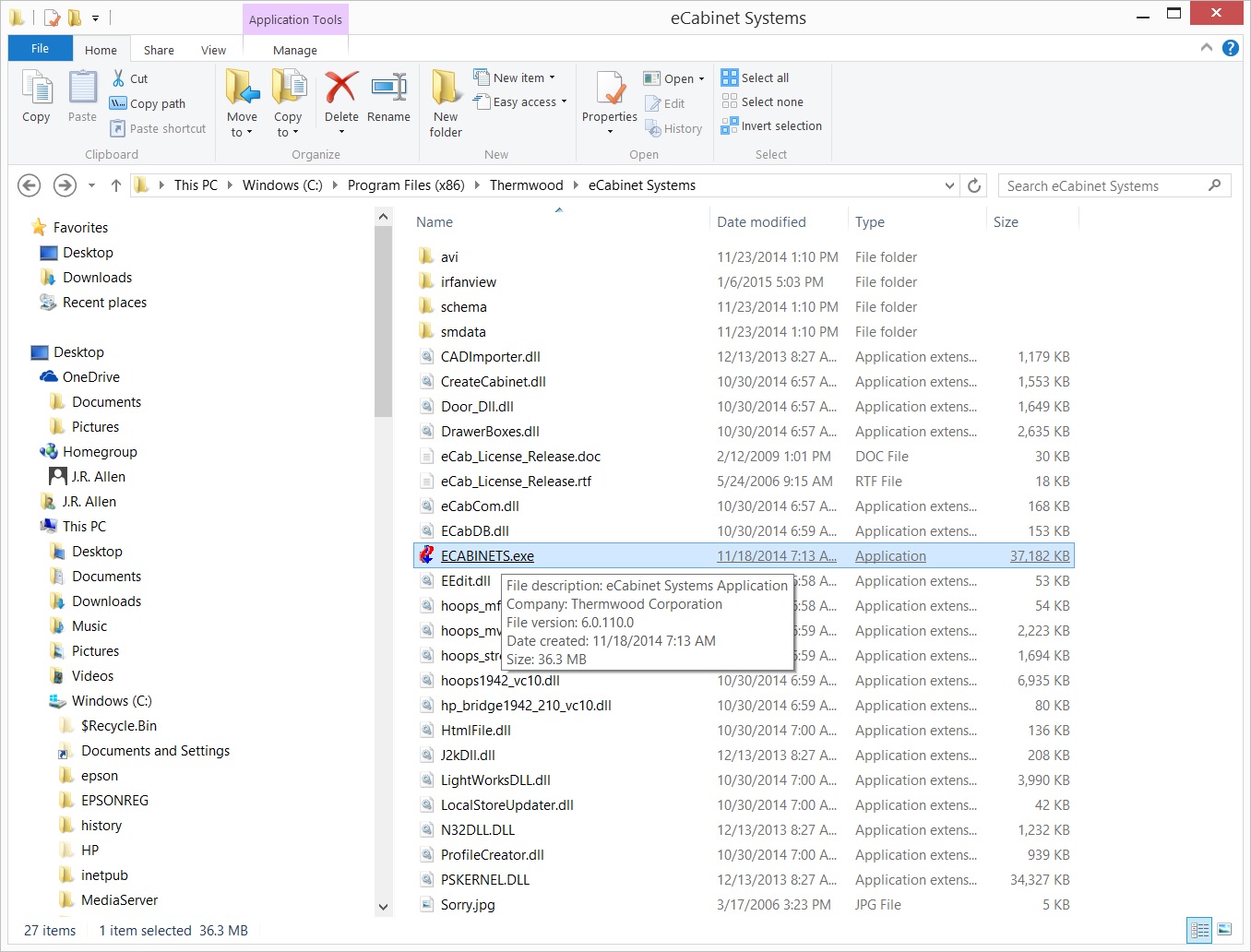The width and height of the screenshot is (1251, 952).
Task: Collapse the ribbon with the chevron arrow
Action: click(x=1206, y=48)
